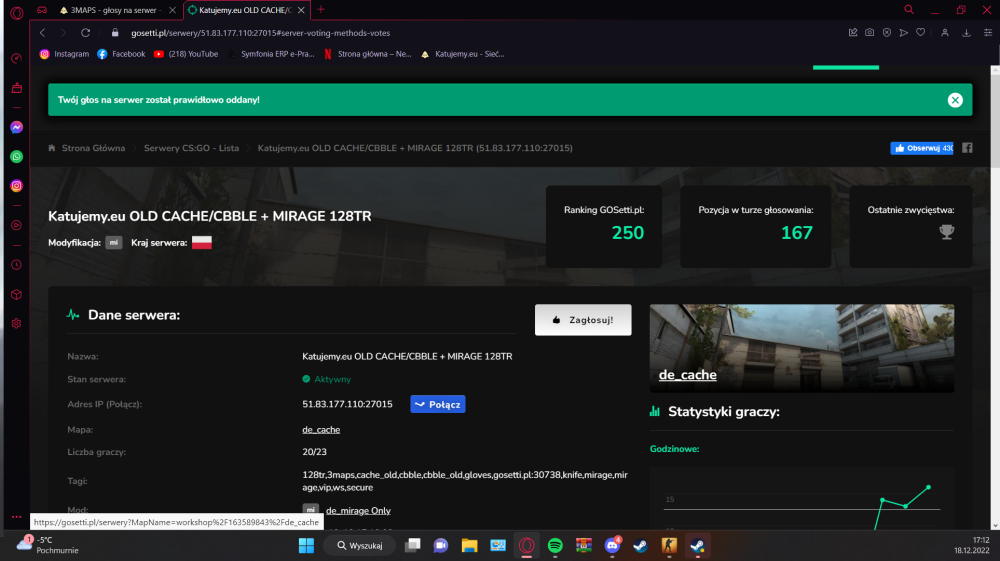Click the site security lock icon
This screenshot has width=1000, height=561.
point(115,33)
